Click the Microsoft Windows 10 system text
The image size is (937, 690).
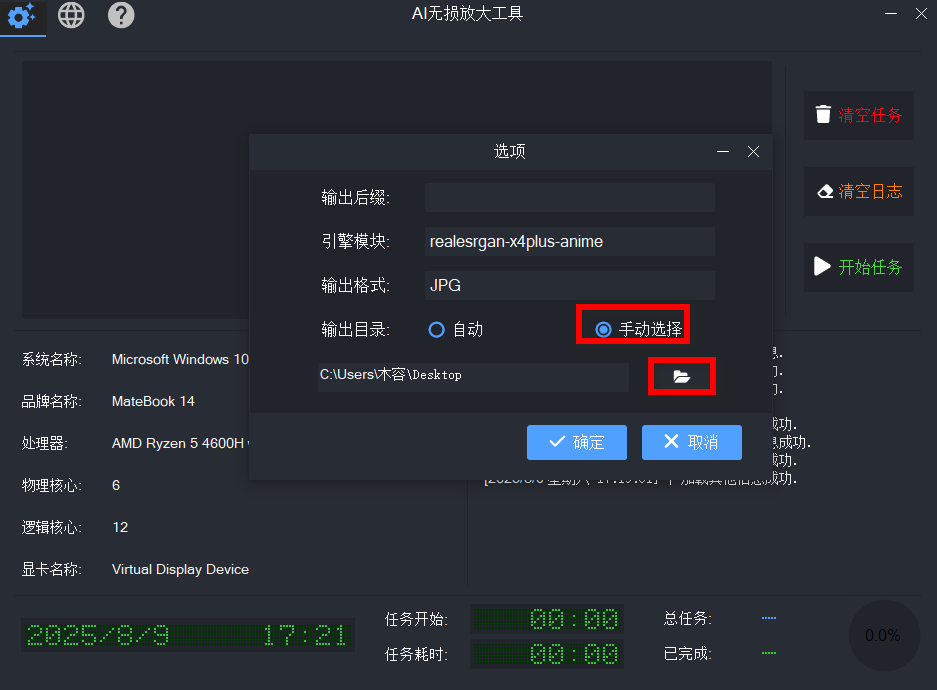click(180, 360)
